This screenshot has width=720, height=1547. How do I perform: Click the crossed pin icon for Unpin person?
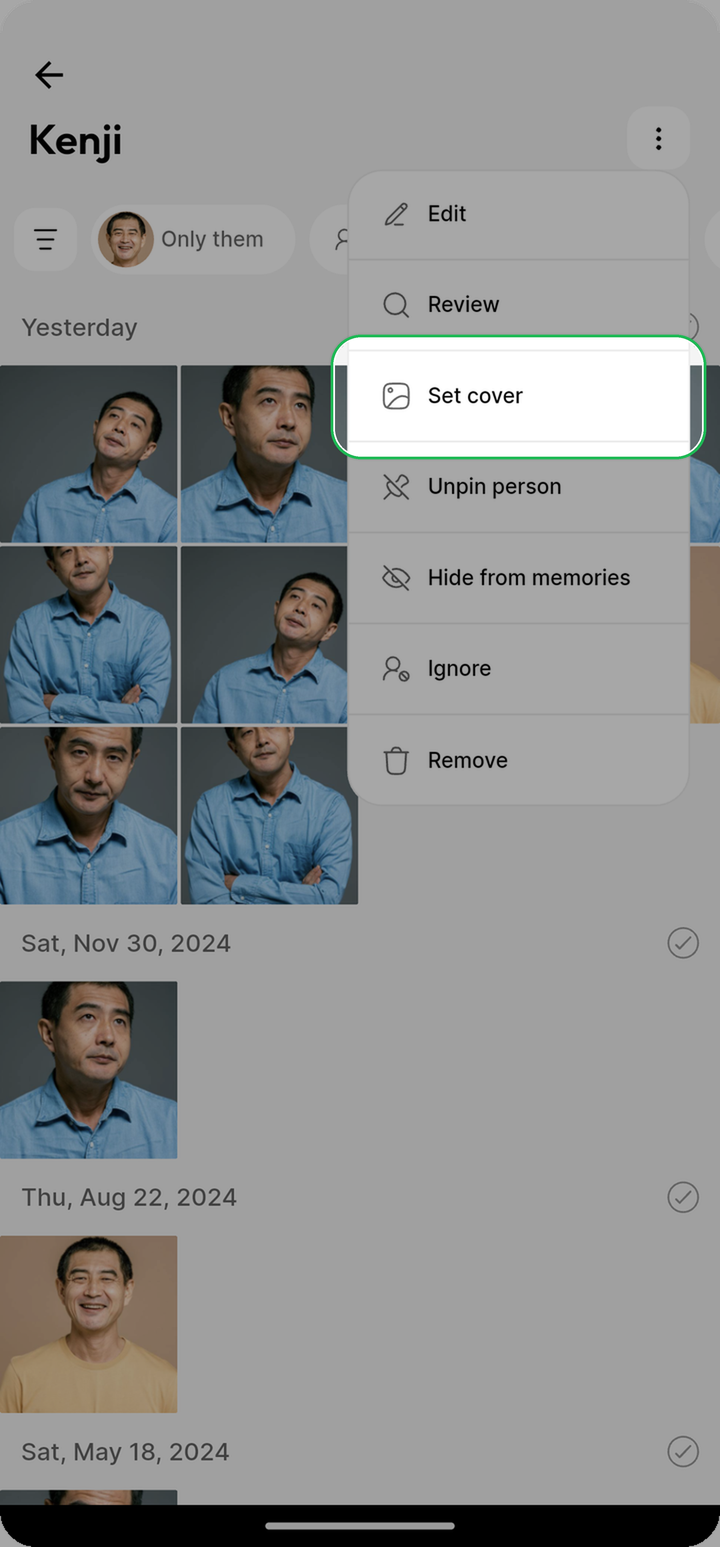396,487
